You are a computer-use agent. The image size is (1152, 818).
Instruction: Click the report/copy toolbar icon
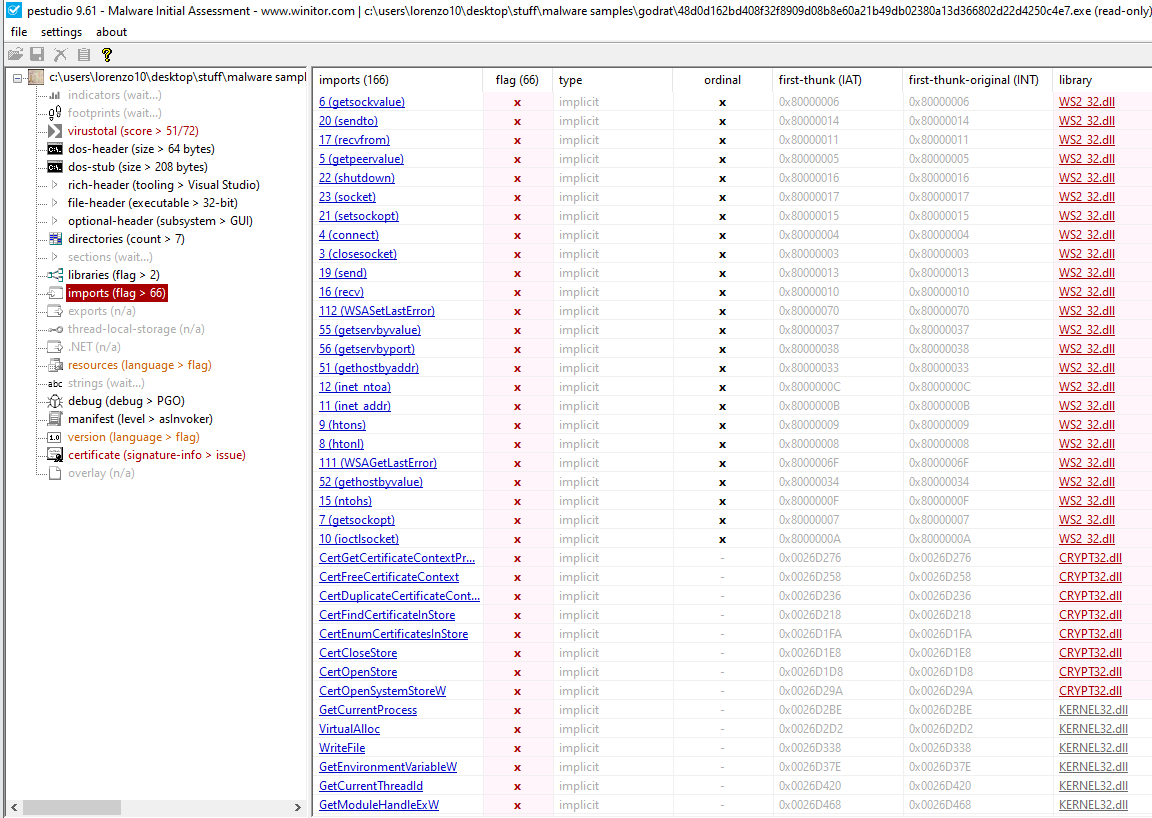pos(84,54)
